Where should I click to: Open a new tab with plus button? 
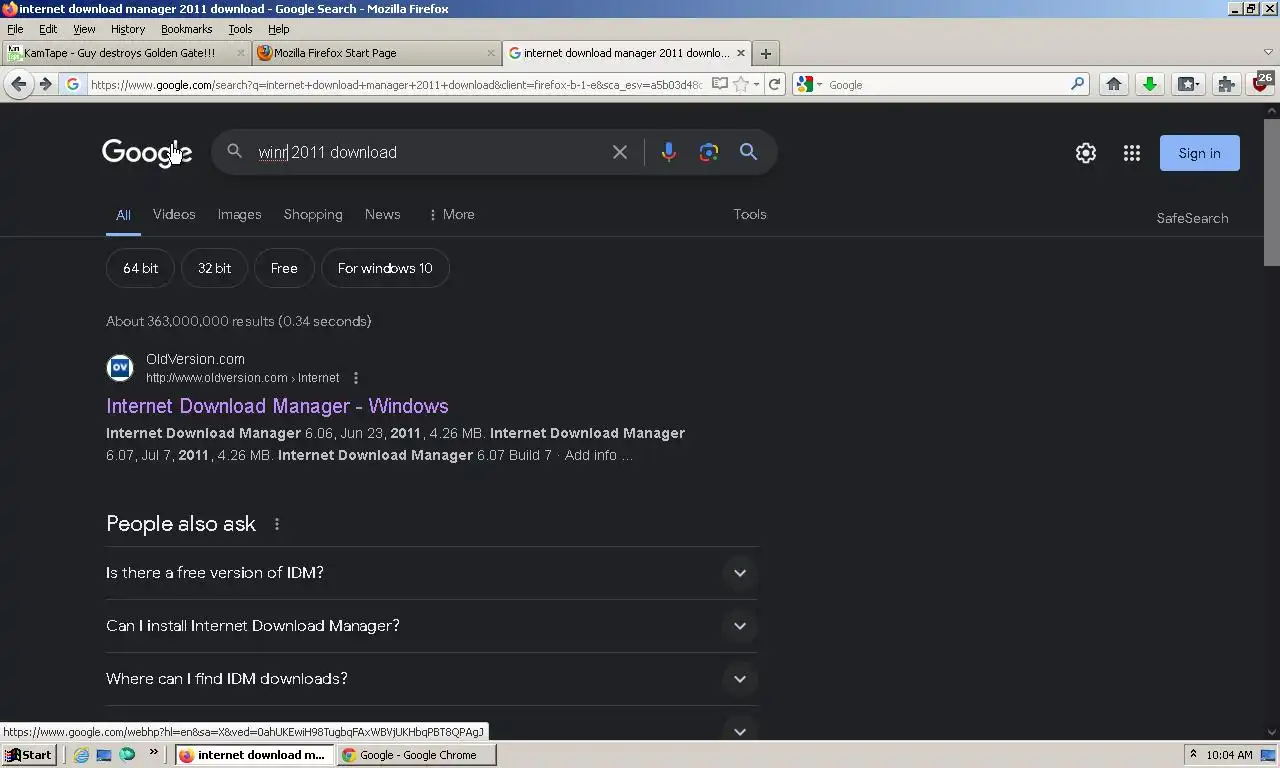click(765, 54)
